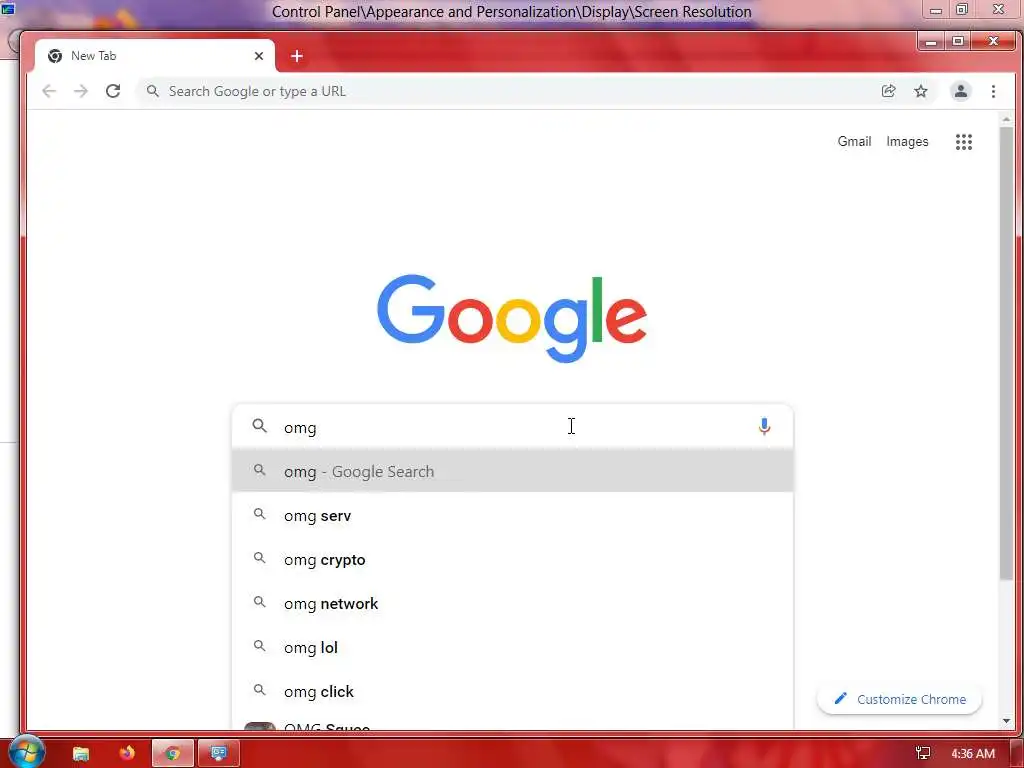
Task: Click the 4:36 AM taskbar clock
Action: (973, 754)
